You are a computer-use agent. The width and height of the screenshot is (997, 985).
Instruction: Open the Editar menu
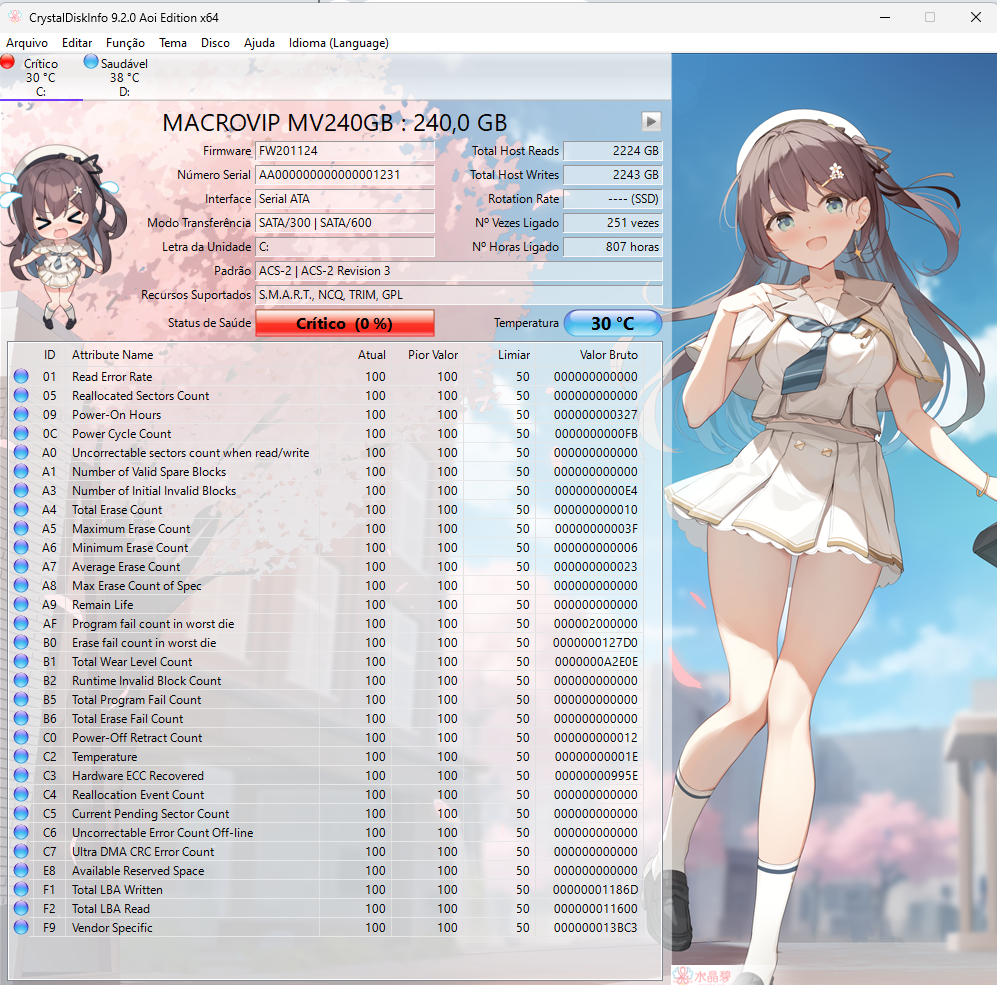(x=77, y=43)
